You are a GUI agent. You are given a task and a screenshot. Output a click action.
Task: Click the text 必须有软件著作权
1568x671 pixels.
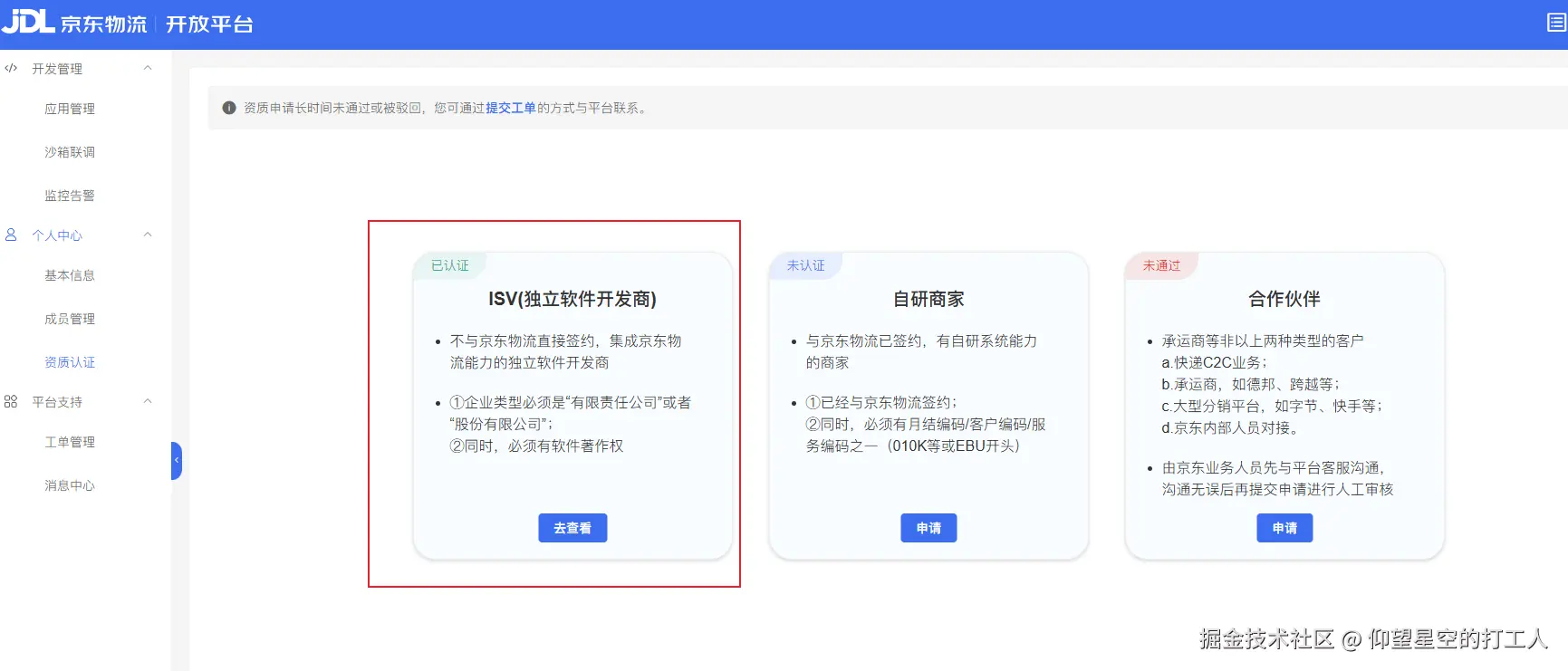pyautogui.click(x=565, y=446)
